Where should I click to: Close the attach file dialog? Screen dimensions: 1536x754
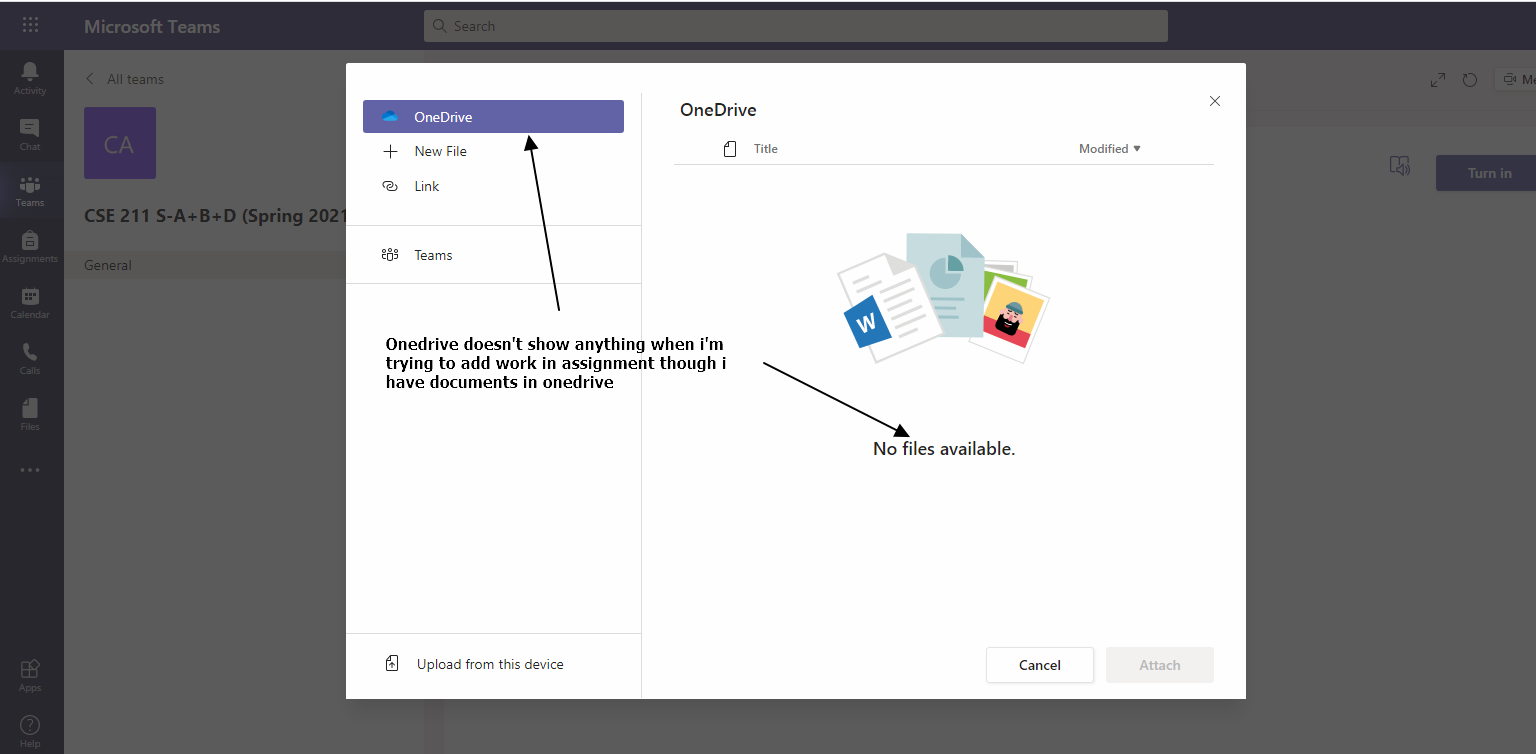point(1215,101)
